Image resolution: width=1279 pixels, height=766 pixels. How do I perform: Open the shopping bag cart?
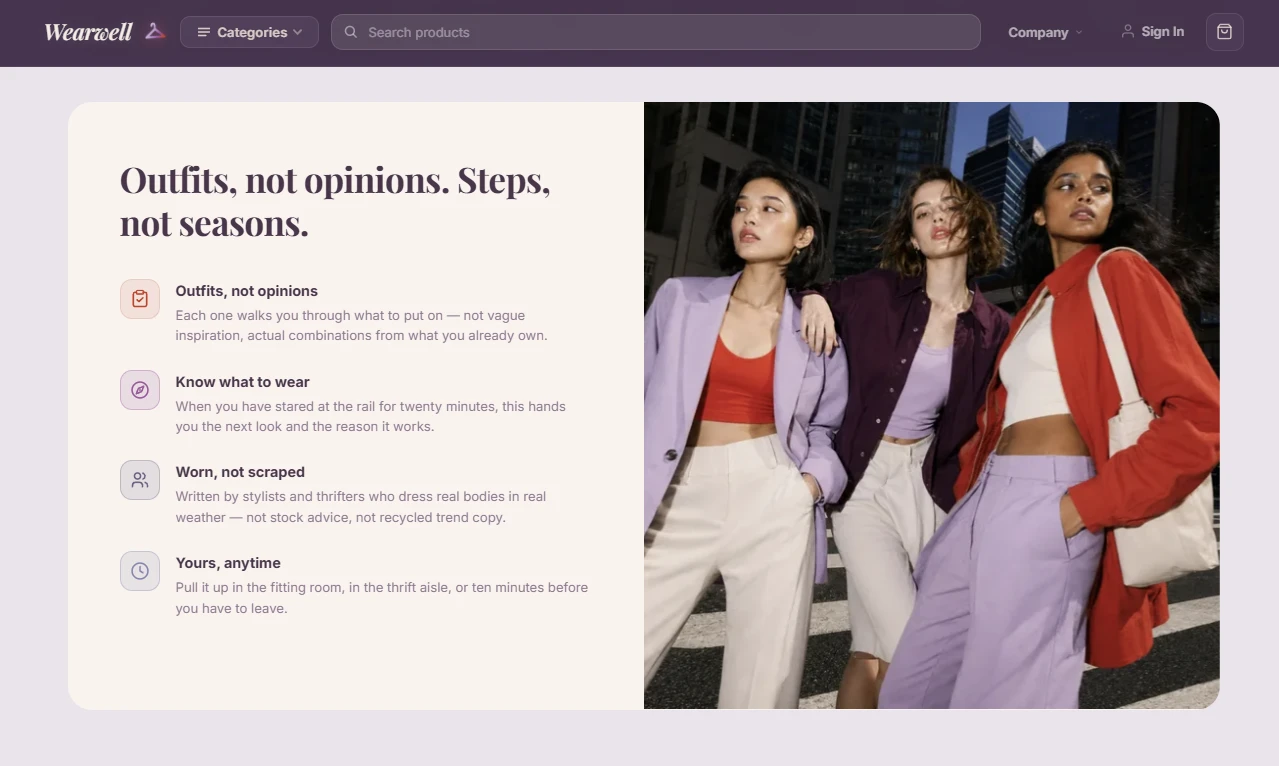pyautogui.click(x=1225, y=32)
